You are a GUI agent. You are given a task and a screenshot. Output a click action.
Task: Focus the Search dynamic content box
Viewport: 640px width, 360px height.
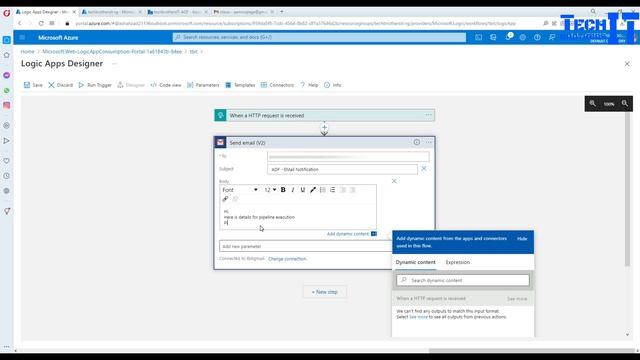463,280
